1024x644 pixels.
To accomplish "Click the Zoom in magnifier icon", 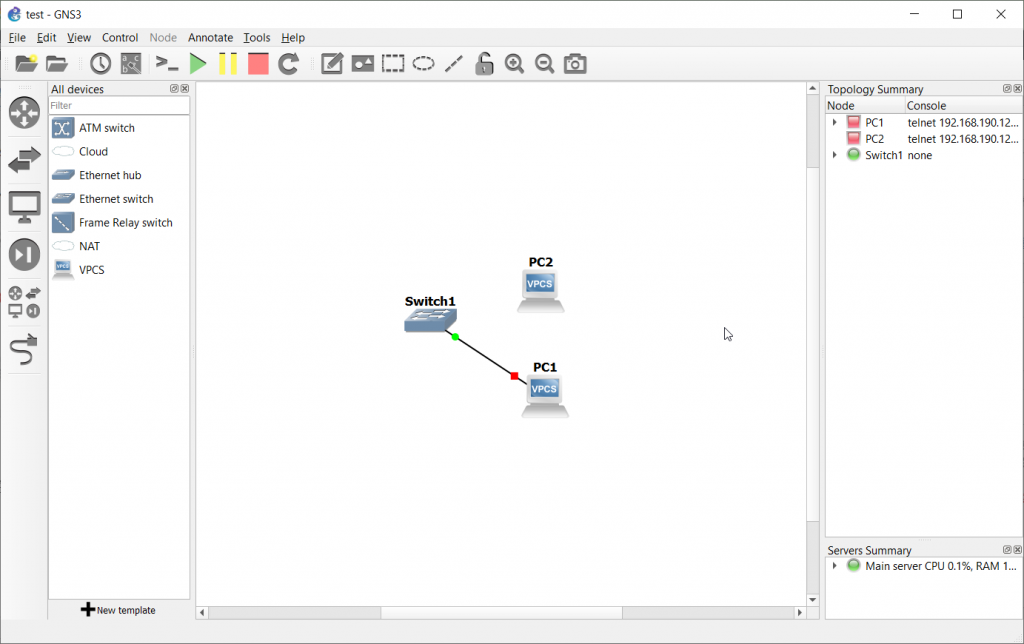I will [515, 63].
